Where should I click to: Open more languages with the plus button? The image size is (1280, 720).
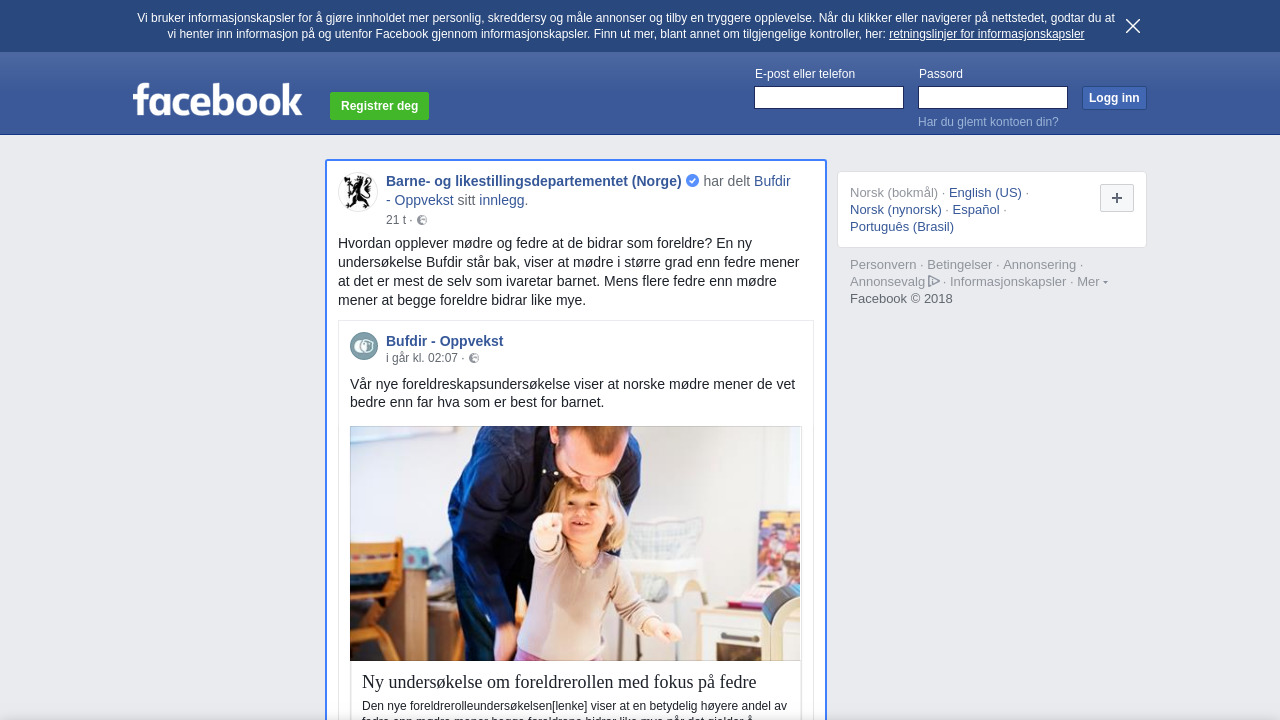click(x=1116, y=198)
